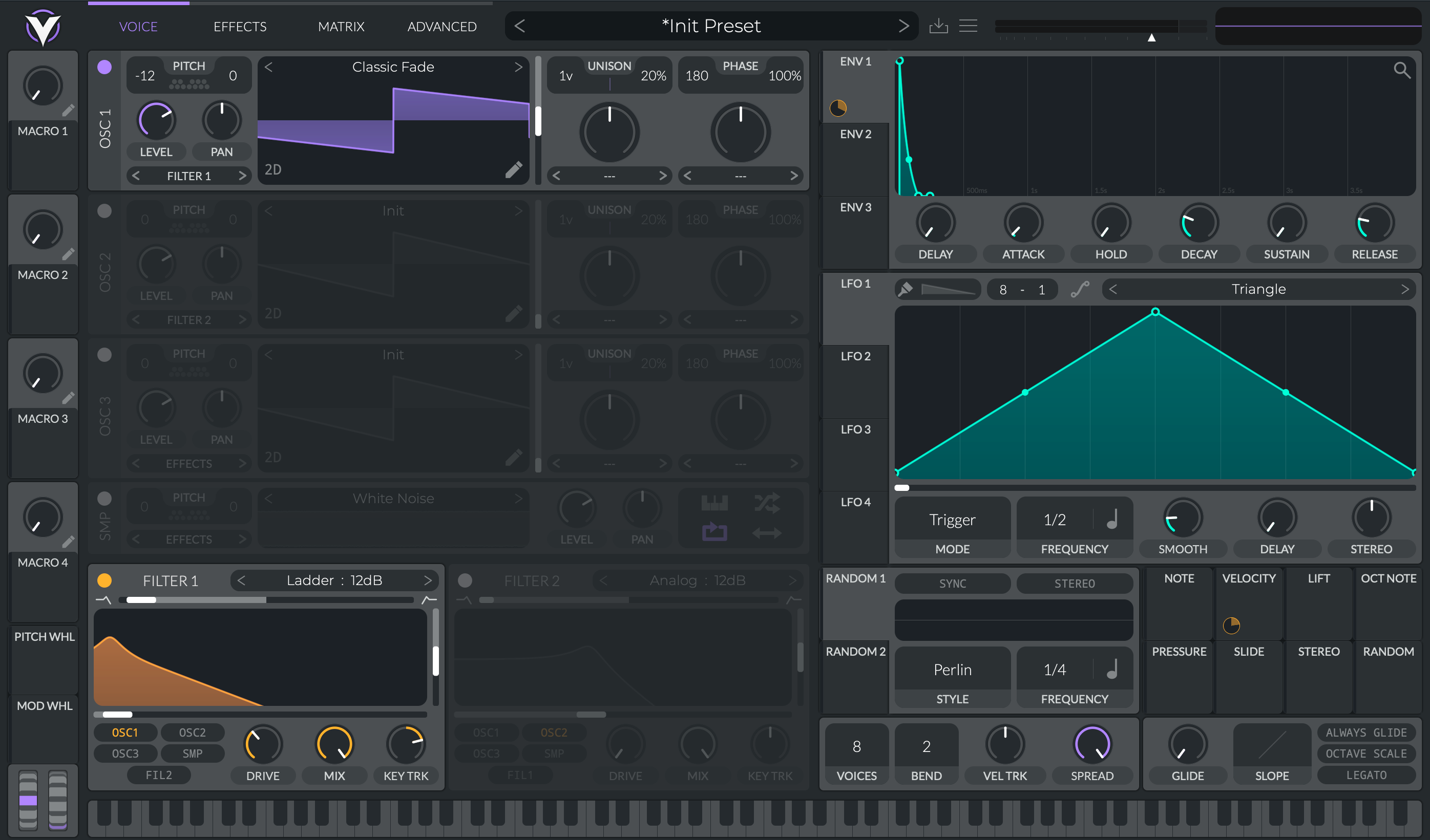
Task: Go to next preset arrow
Action: pos(903,26)
